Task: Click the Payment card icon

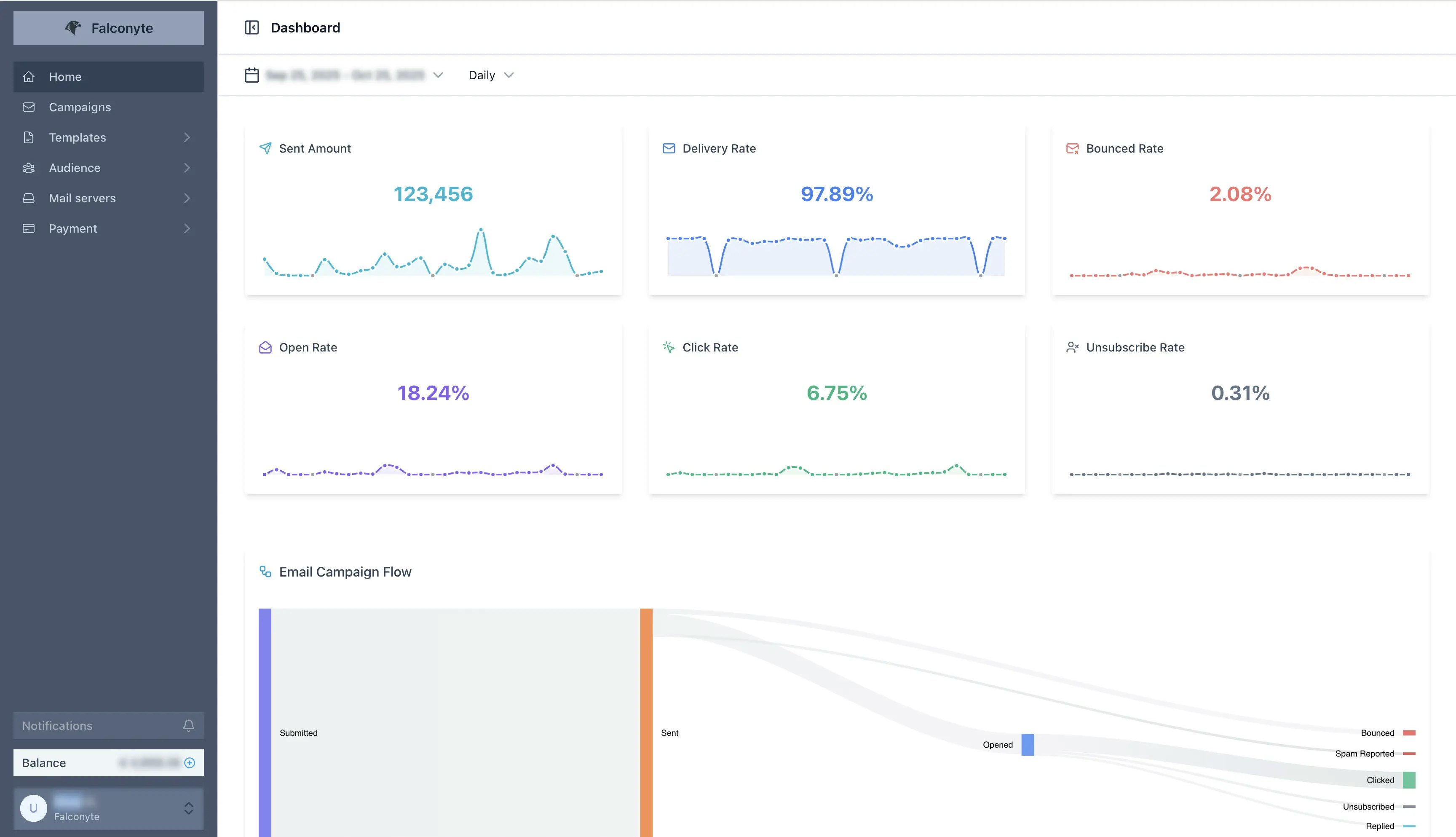Action: point(29,229)
